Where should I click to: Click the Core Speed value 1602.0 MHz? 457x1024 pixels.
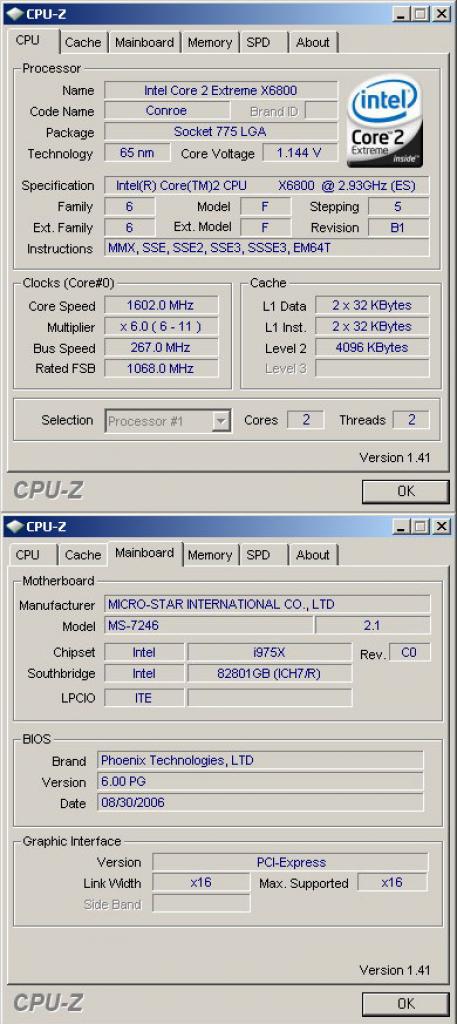coord(161,306)
